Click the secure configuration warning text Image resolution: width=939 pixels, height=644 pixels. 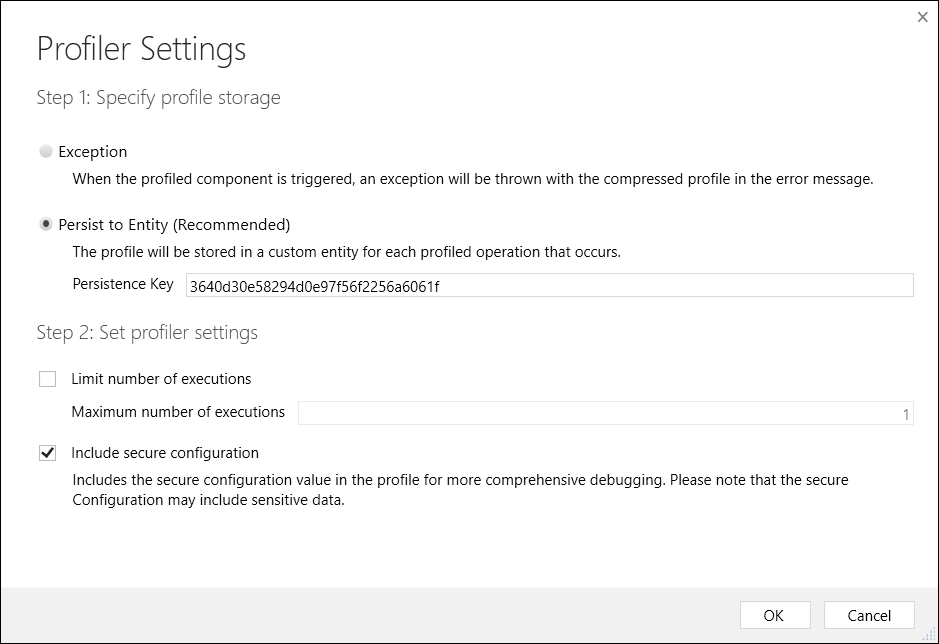coord(461,490)
